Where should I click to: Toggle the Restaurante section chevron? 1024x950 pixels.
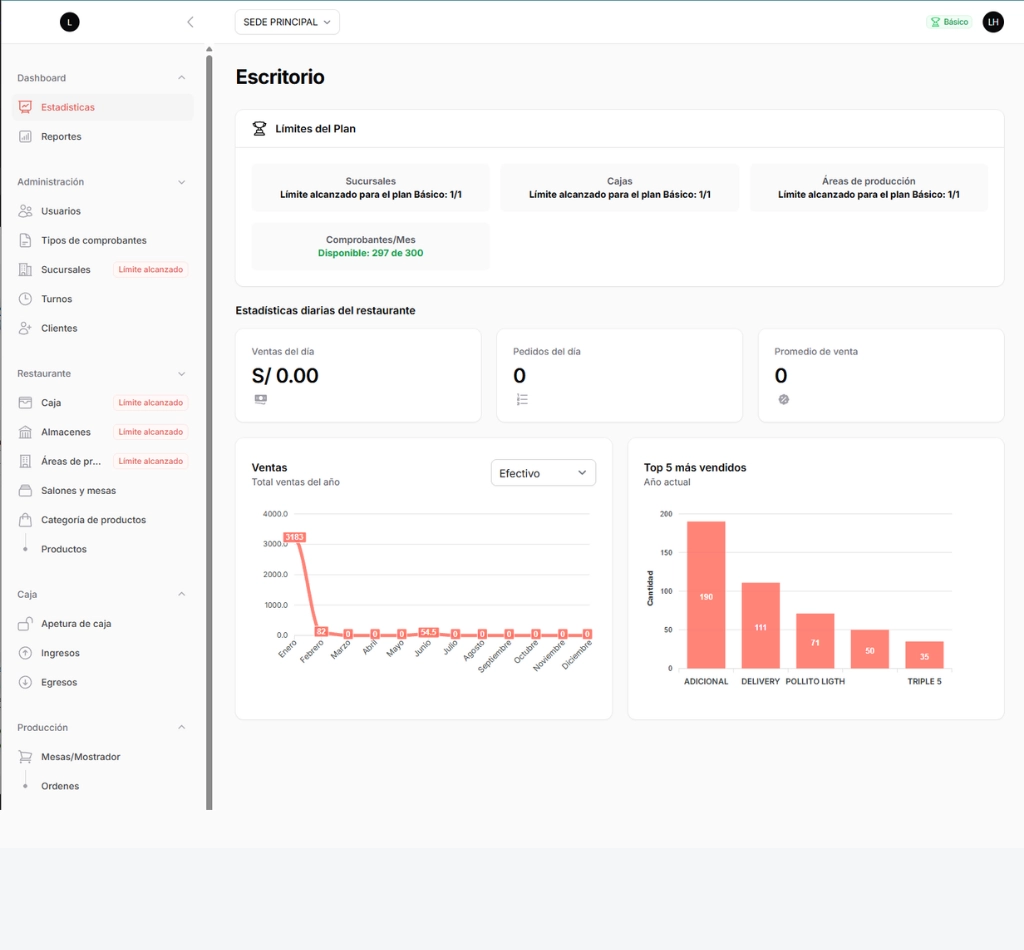(x=182, y=374)
